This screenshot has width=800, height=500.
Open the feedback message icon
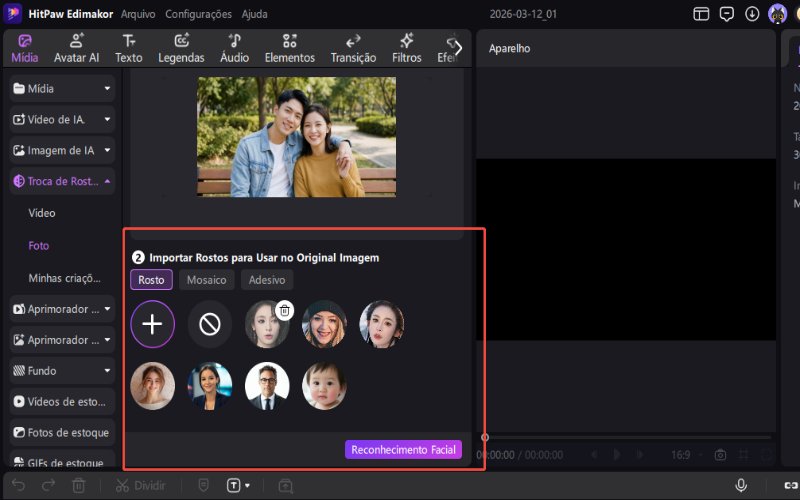pyautogui.click(x=727, y=14)
